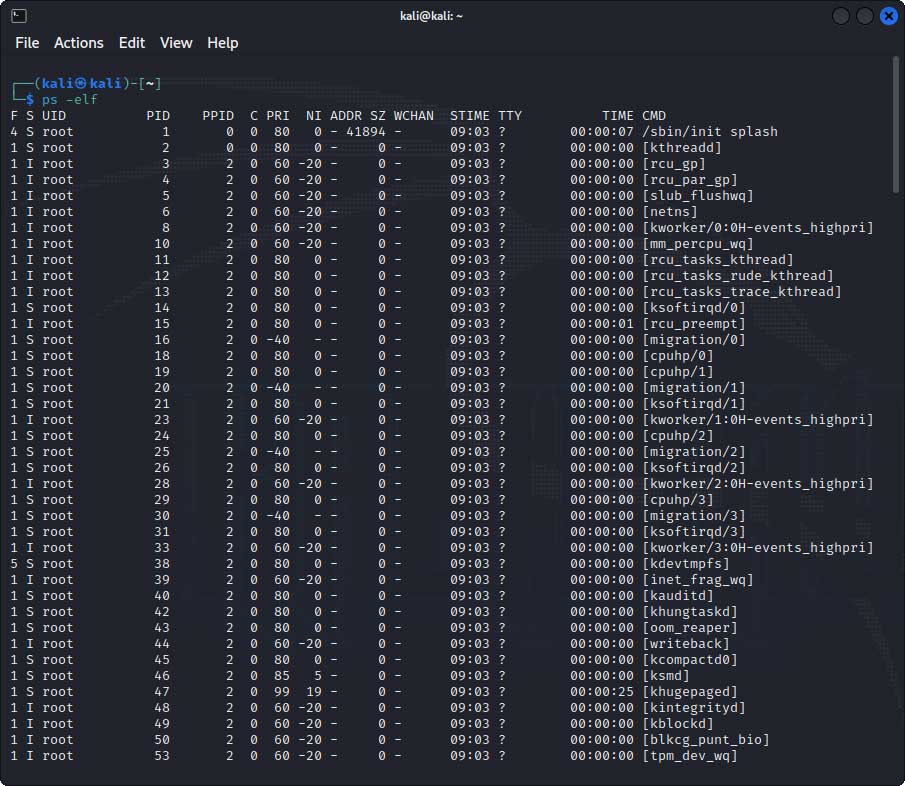Click the '[writeback]' process name

click(686, 644)
